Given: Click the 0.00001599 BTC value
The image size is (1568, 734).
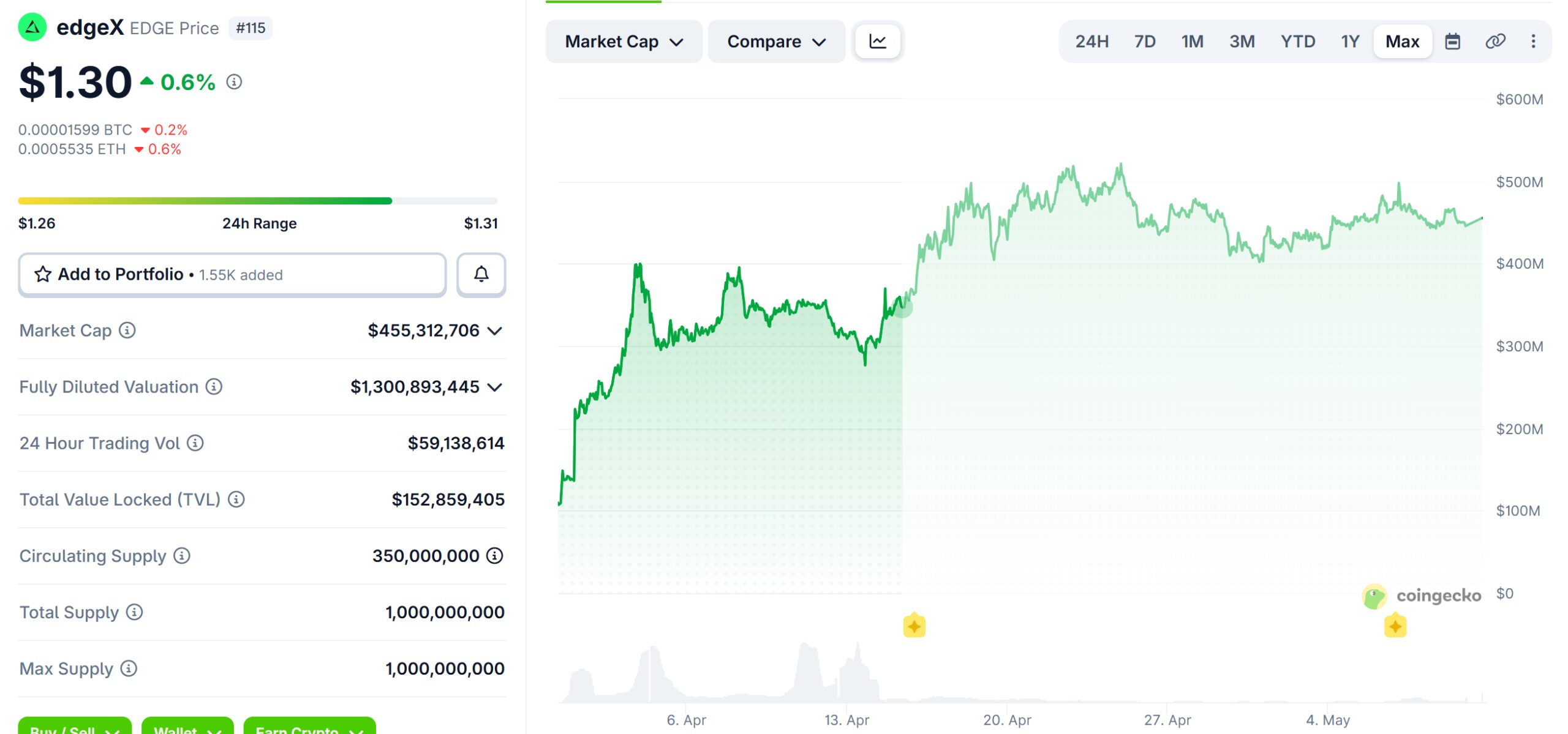Looking at the screenshot, I should click(x=75, y=130).
